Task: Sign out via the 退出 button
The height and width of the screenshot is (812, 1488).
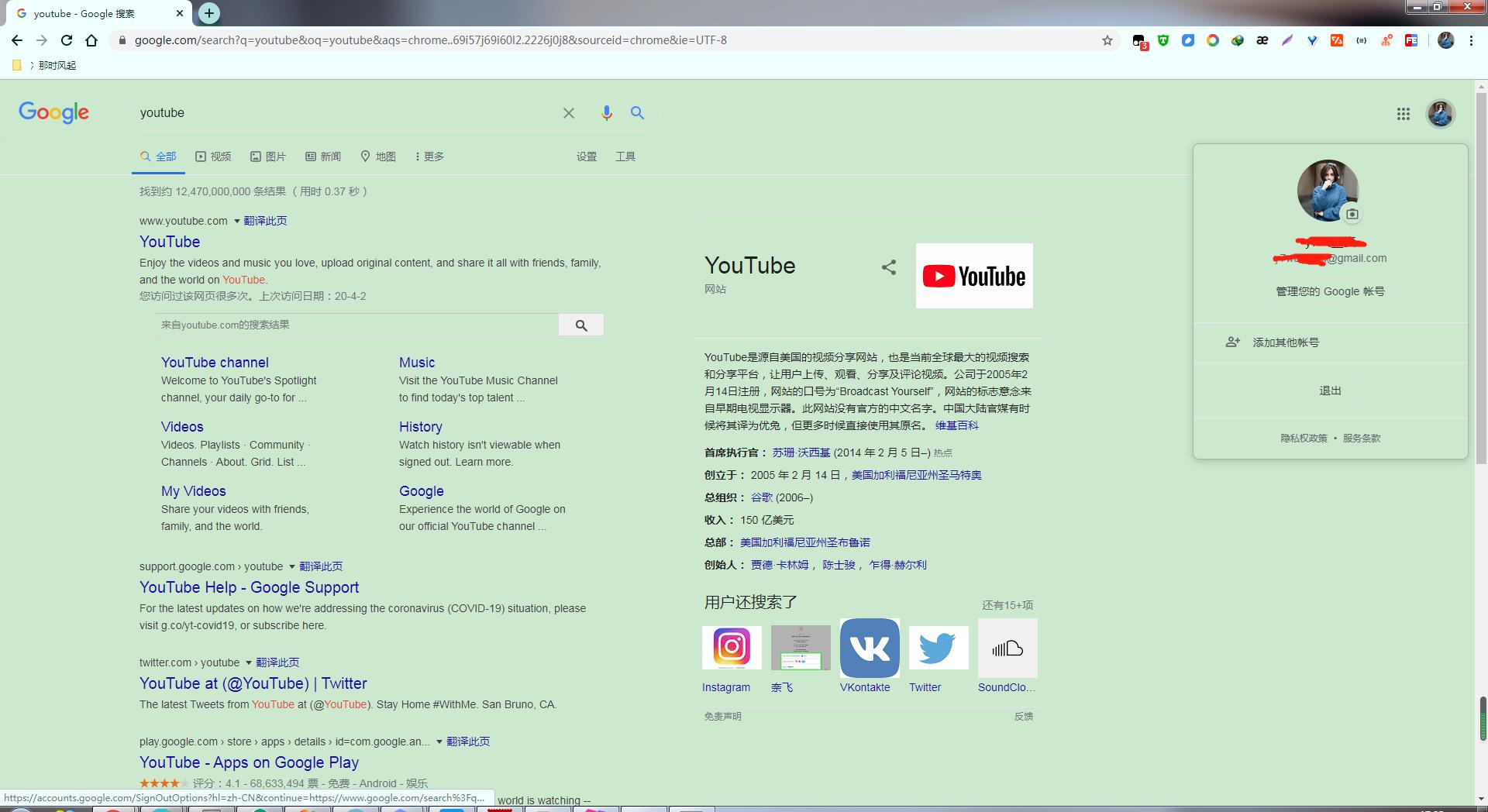Action: 1330,391
